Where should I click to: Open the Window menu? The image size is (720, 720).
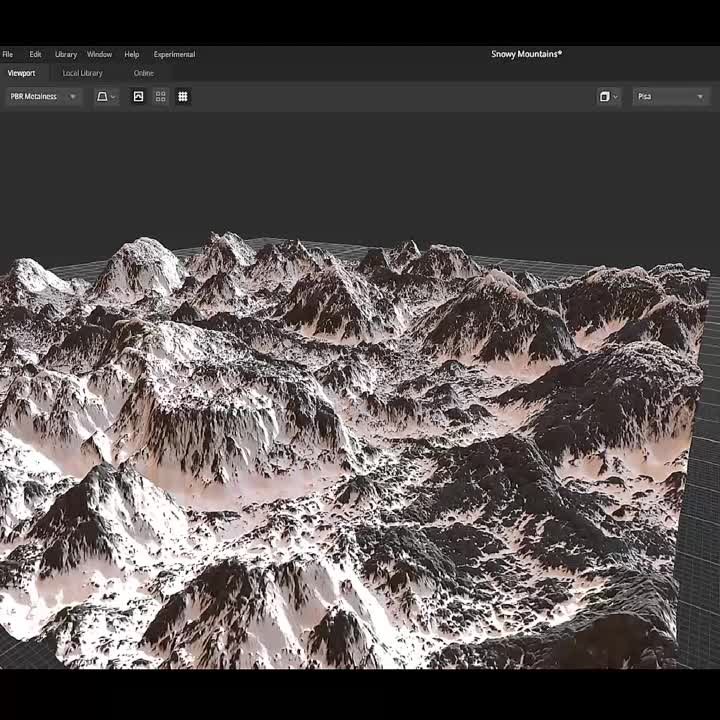(x=99, y=54)
